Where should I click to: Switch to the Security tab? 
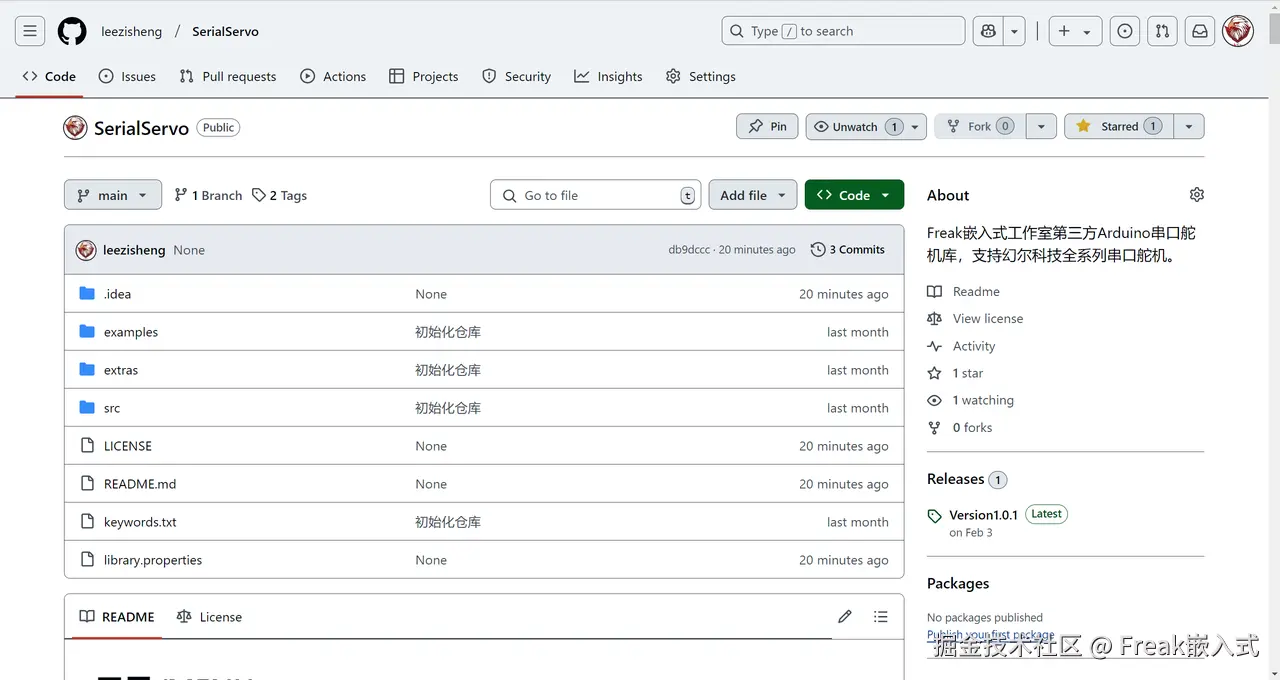[516, 76]
